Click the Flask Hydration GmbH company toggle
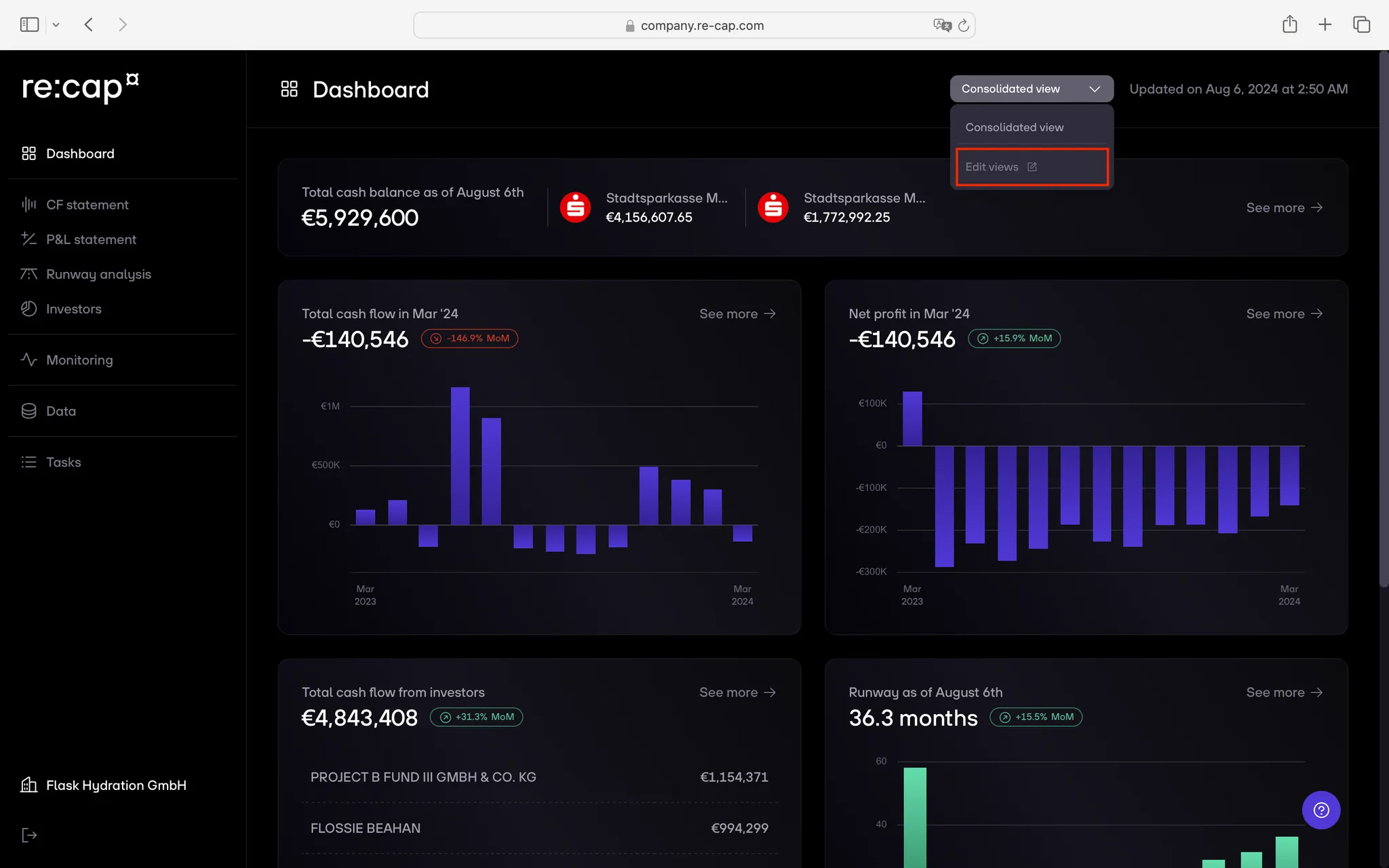This screenshot has height=868, width=1389. click(x=116, y=784)
